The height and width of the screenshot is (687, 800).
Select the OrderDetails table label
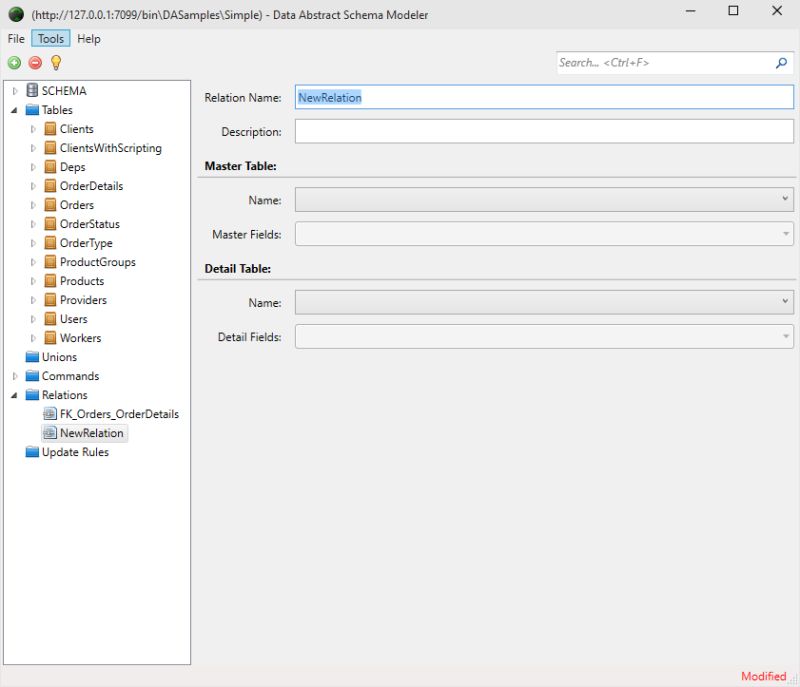tap(91, 186)
